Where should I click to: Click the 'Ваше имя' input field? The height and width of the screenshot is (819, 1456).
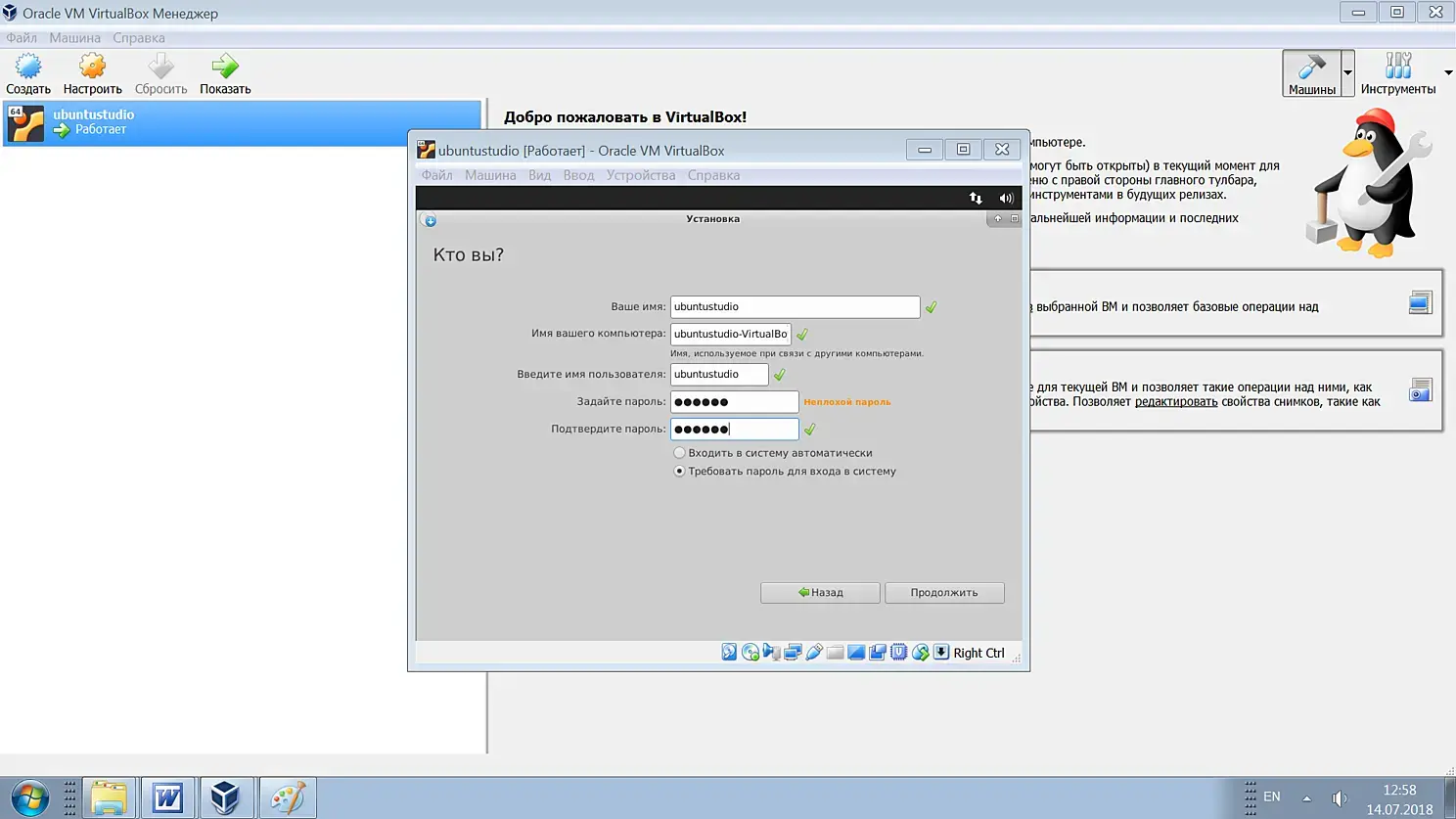[x=795, y=307]
